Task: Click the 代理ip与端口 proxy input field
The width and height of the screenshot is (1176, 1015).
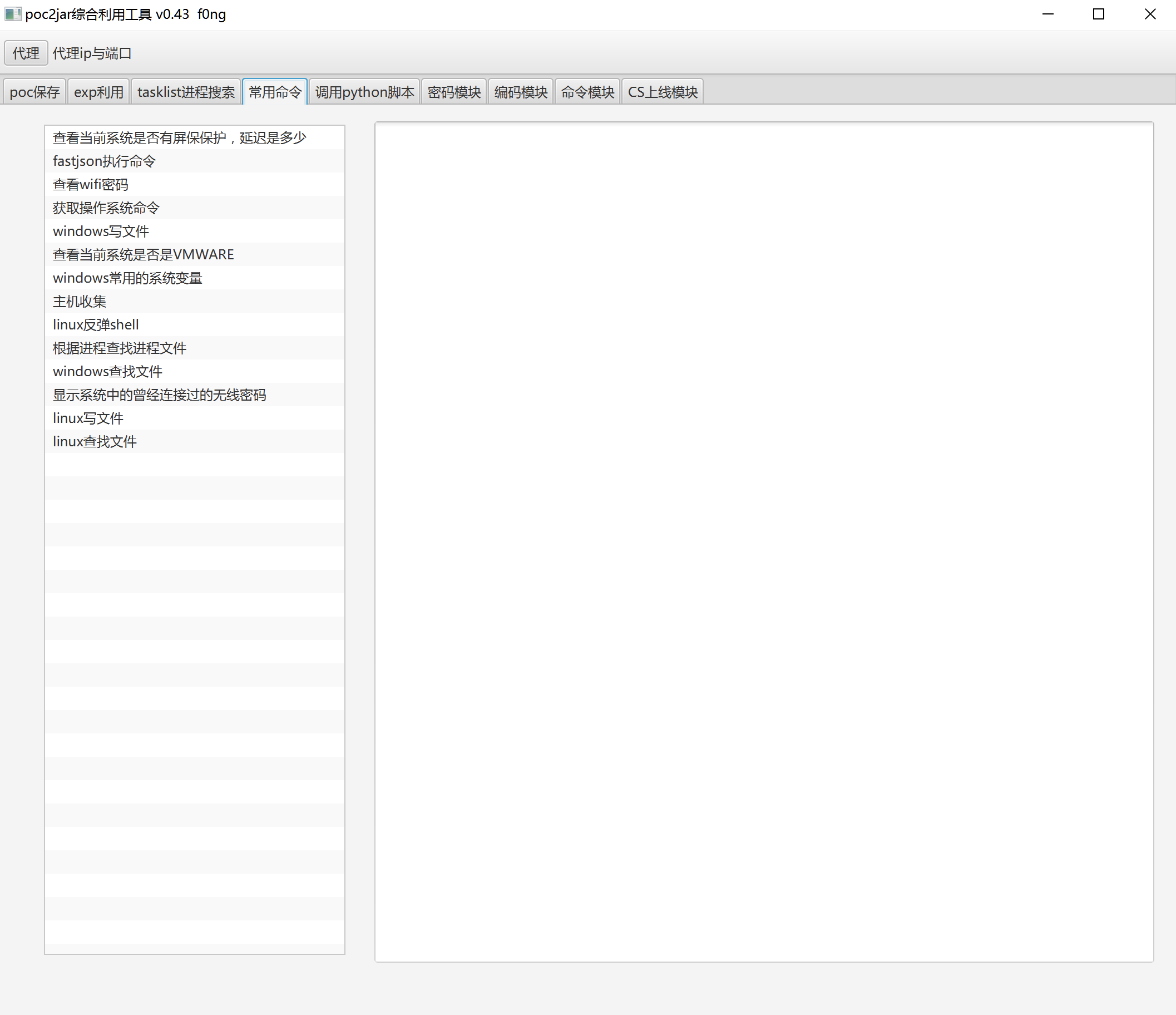Action: pyautogui.click(x=92, y=53)
